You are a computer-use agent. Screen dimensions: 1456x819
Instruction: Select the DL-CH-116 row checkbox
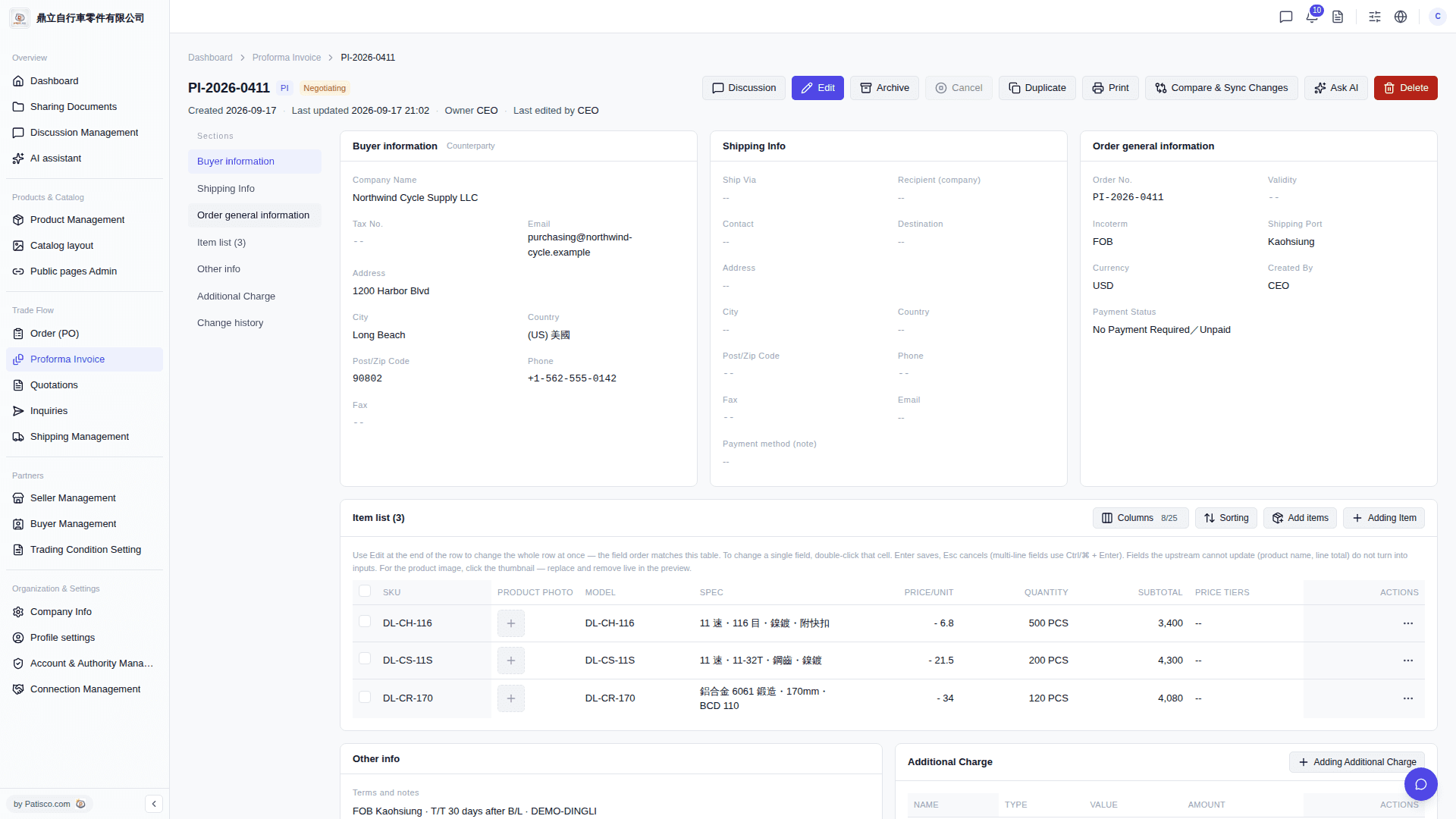pos(365,622)
